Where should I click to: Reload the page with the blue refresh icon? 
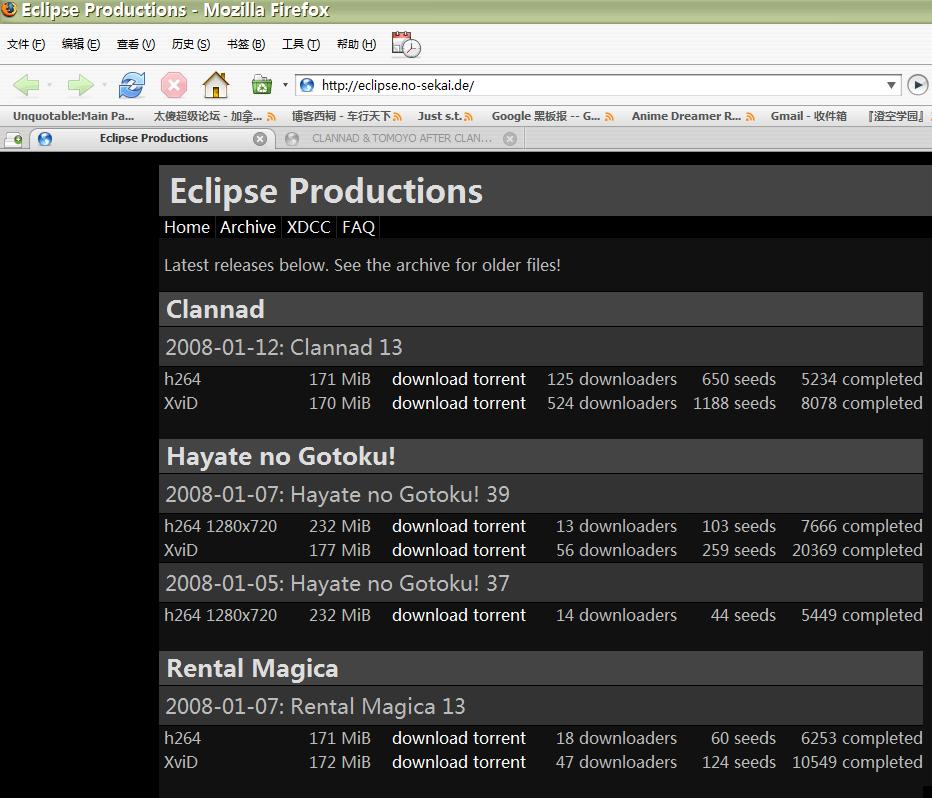131,86
